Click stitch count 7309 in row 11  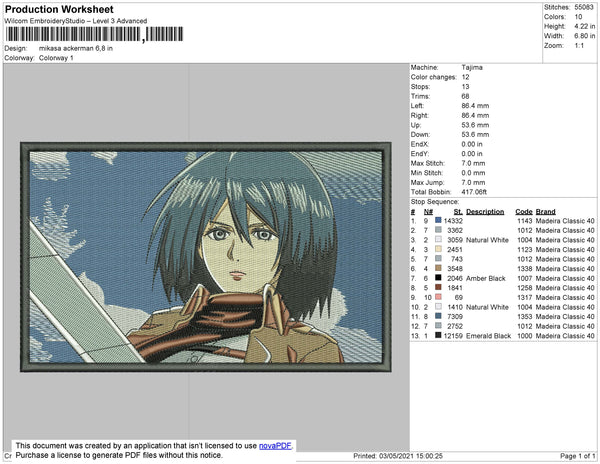(455, 316)
